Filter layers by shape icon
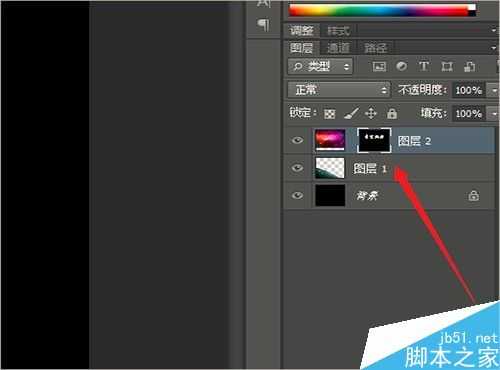The width and height of the screenshot is (500, 370). click(447, 67)
